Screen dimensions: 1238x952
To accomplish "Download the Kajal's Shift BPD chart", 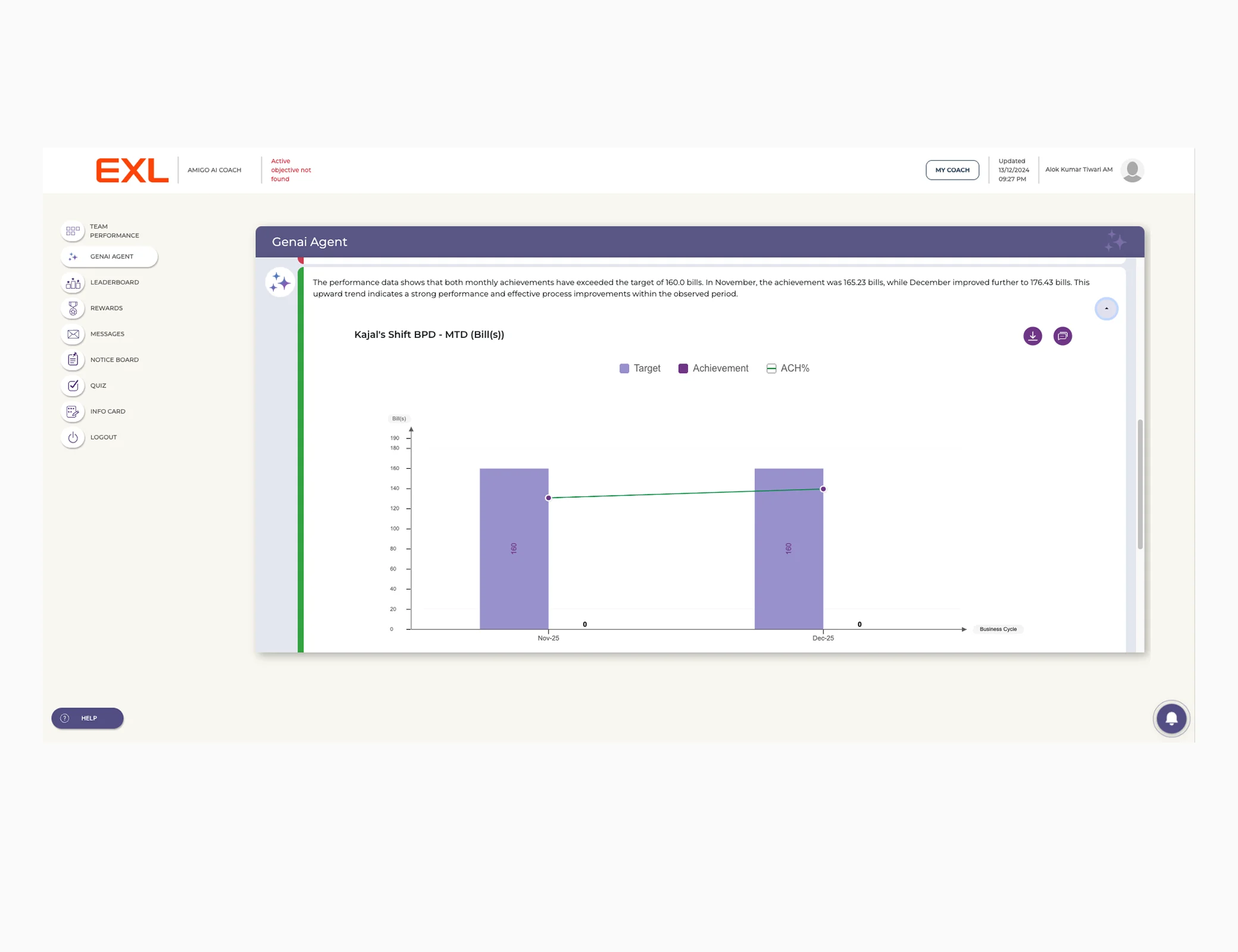I will pyautogui.click(x=1033, y=336).
